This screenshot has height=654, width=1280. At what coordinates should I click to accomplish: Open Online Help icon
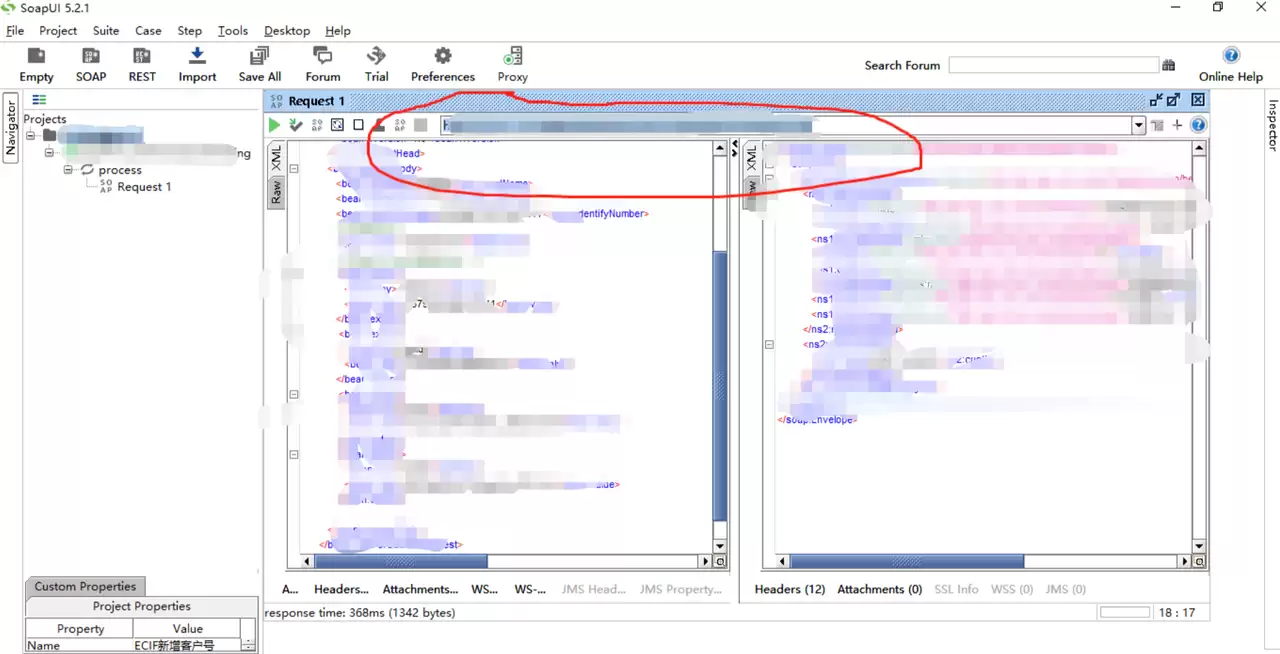coord(1231,56)
